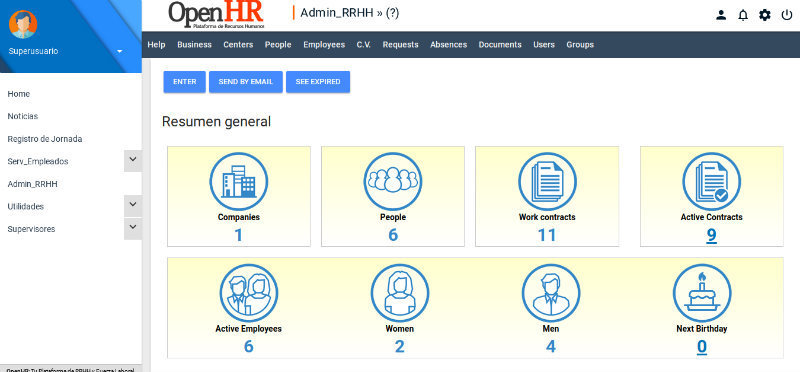Viewport: 800px width, 372px height.
Task: Click Utilidades sidebar label
Action: pos(26,206)
